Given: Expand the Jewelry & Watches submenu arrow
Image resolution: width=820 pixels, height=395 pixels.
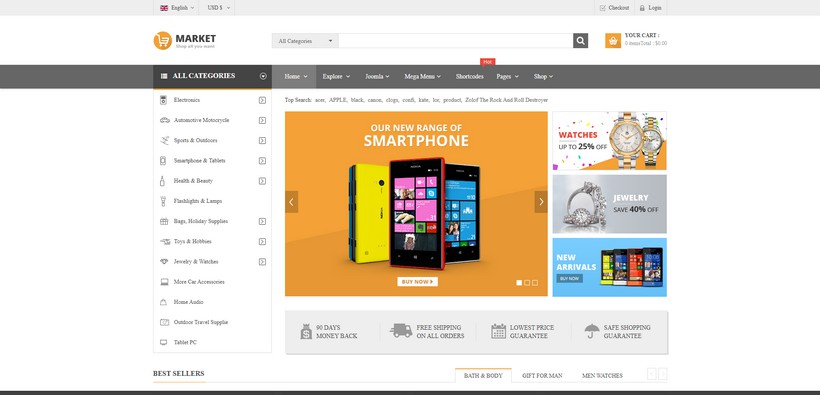Looking at the screenshot, I should 263,262.
